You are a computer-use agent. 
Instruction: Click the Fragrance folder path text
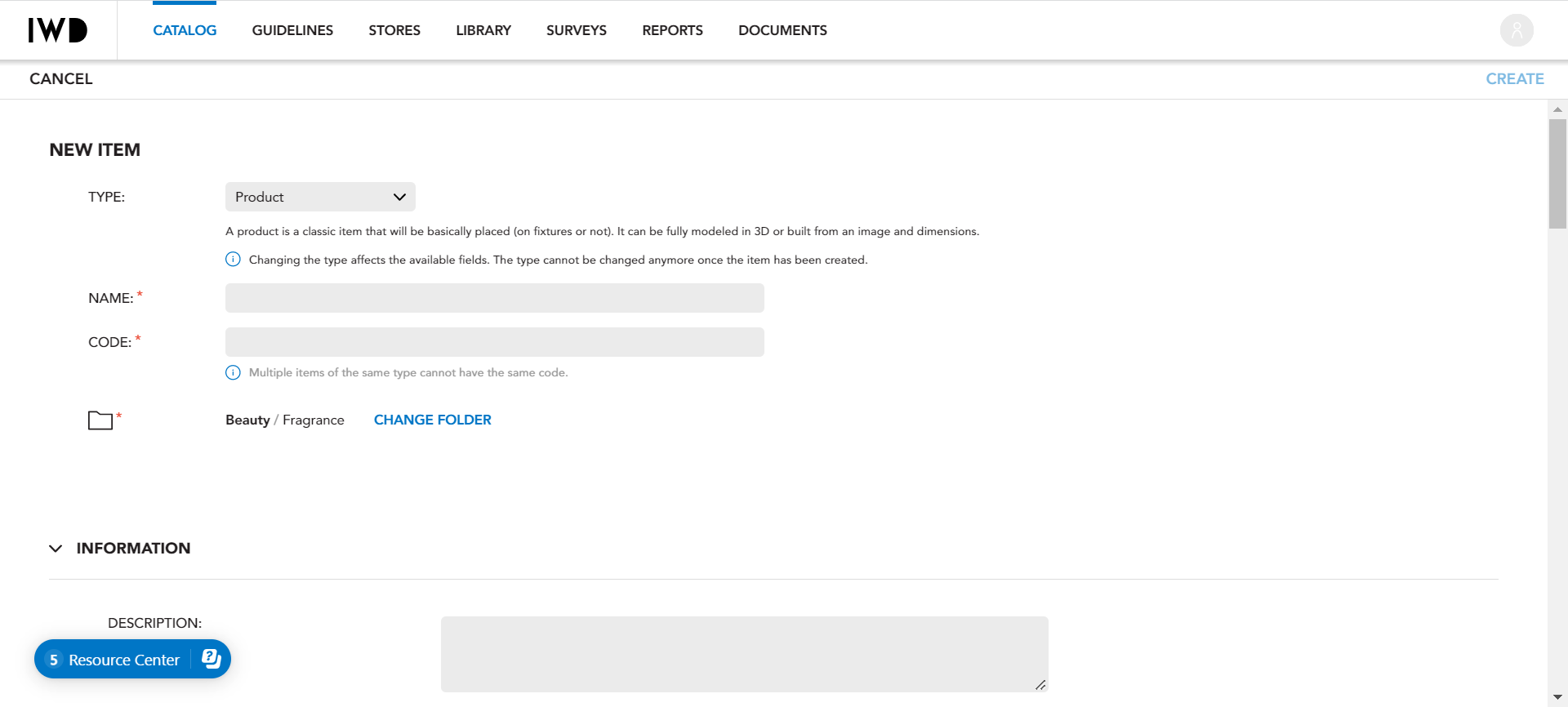click(314, 420)
